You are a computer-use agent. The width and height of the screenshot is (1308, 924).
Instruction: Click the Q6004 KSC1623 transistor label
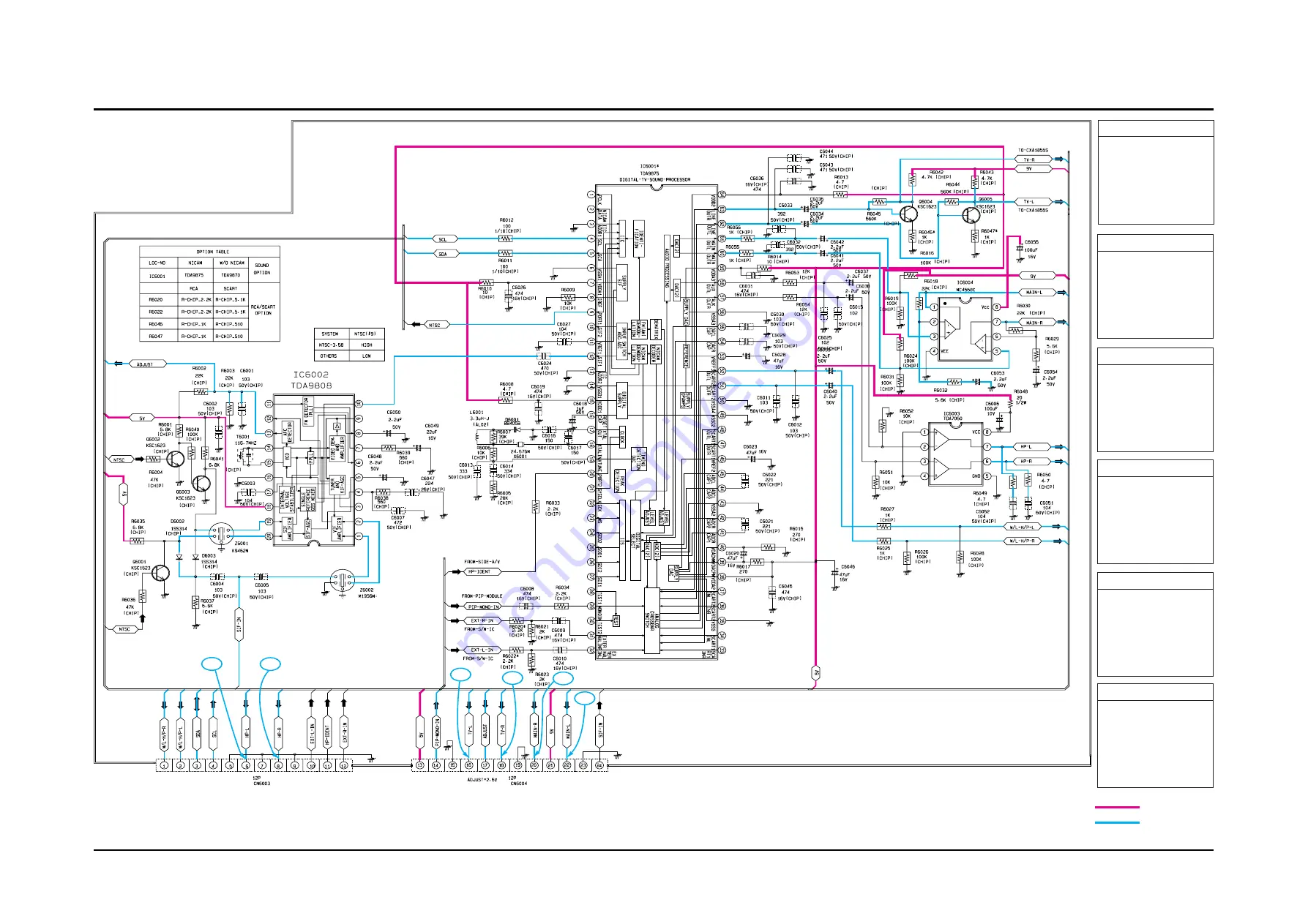(927, 203)
